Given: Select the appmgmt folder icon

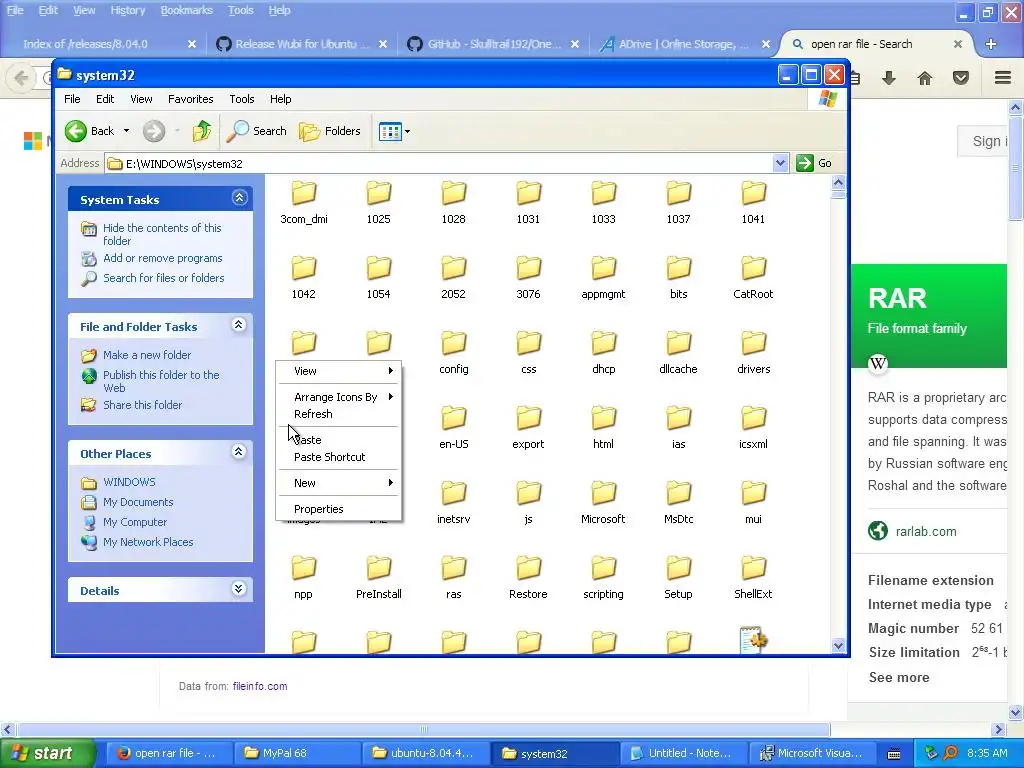Looking at the screenshot, I should (x=603, y=269).
